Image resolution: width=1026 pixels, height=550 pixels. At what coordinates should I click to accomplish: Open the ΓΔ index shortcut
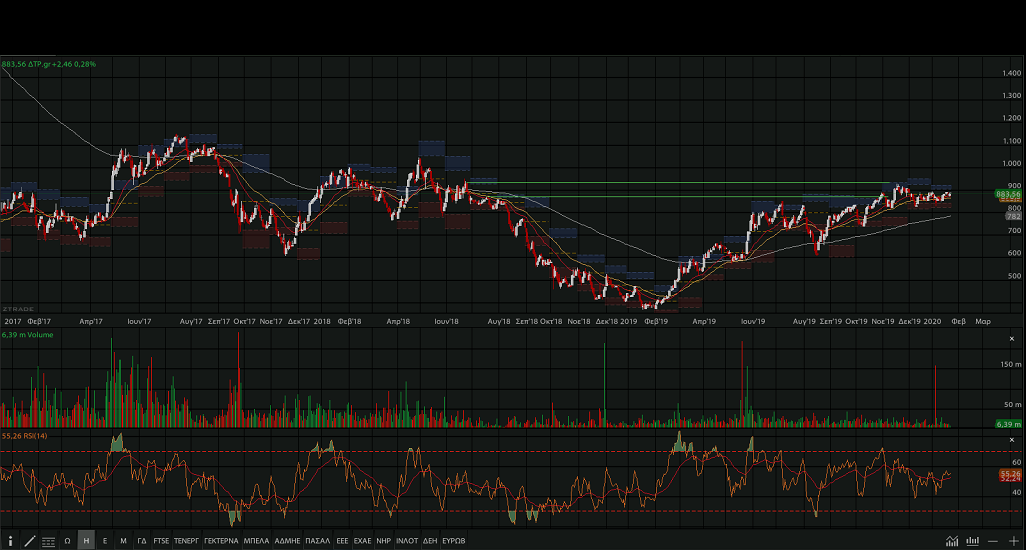[x=142, y=541]
